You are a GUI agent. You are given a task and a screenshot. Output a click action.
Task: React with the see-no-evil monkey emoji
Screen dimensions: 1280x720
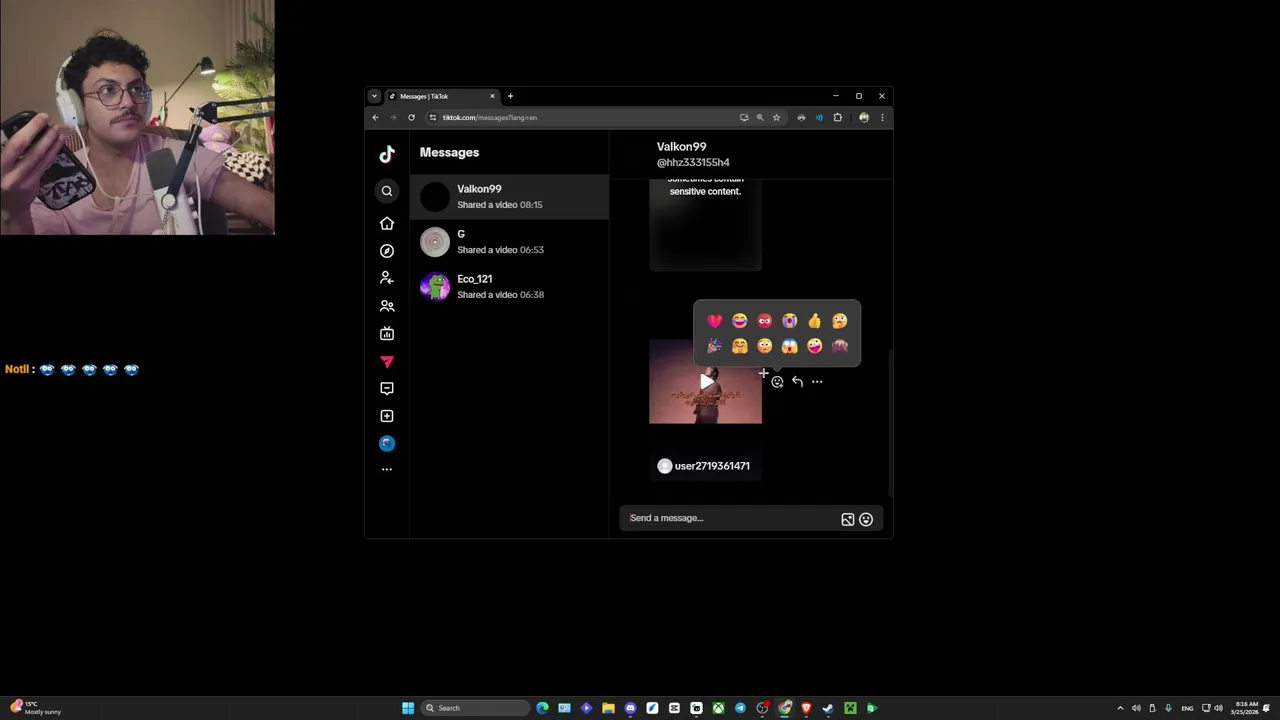point(839,346)
